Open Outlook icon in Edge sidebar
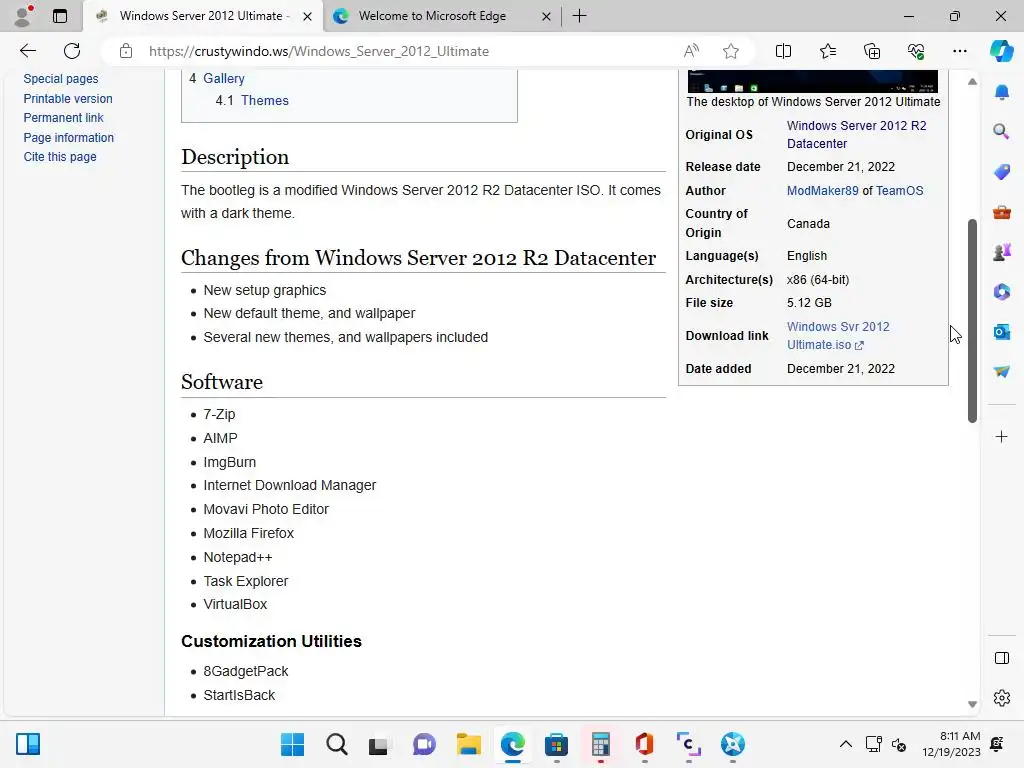The height and width of the screenshot is (768, 1024). (x=1002, y=332)
